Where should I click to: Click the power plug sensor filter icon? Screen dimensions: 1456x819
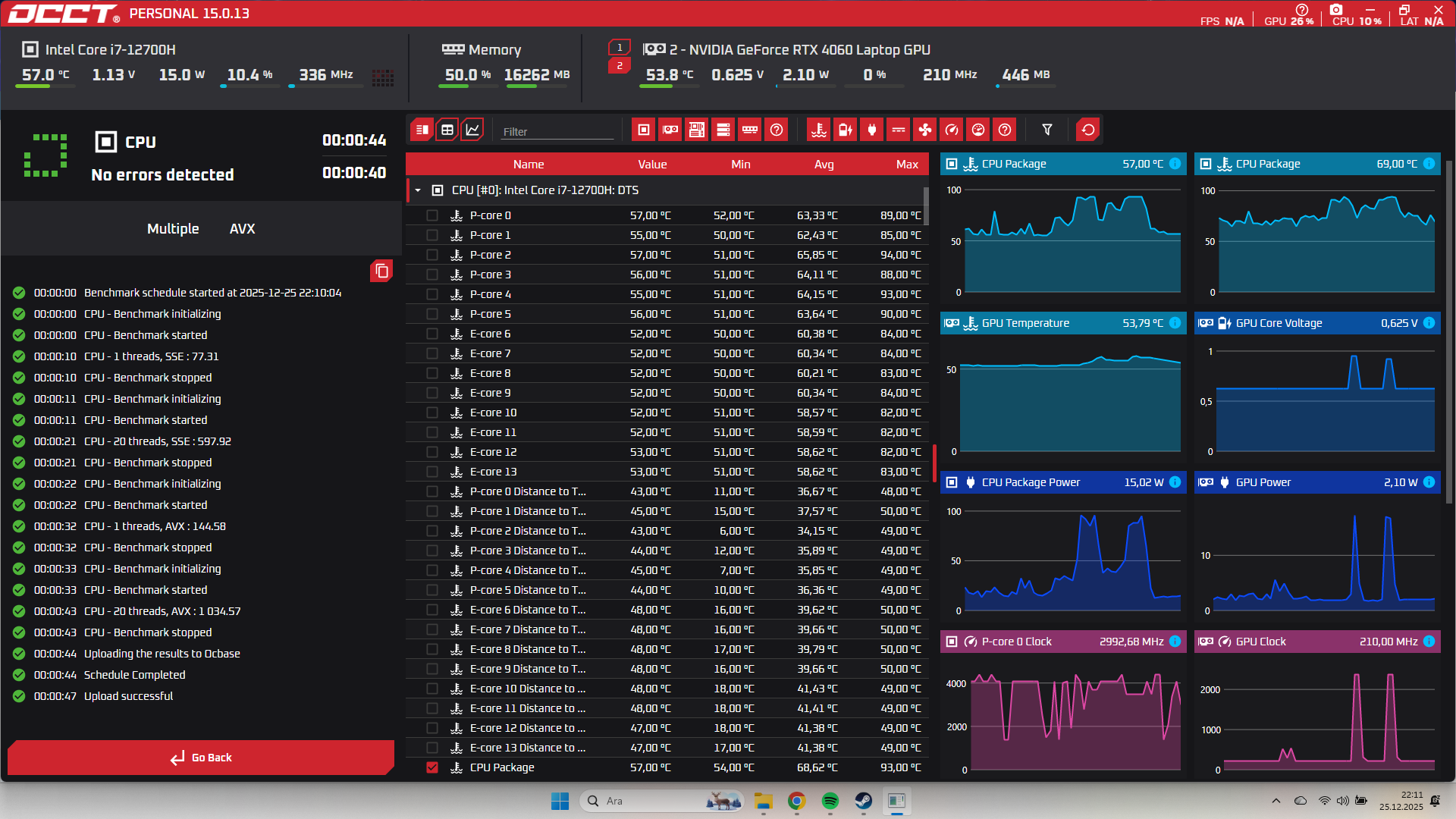pos(872,130)
